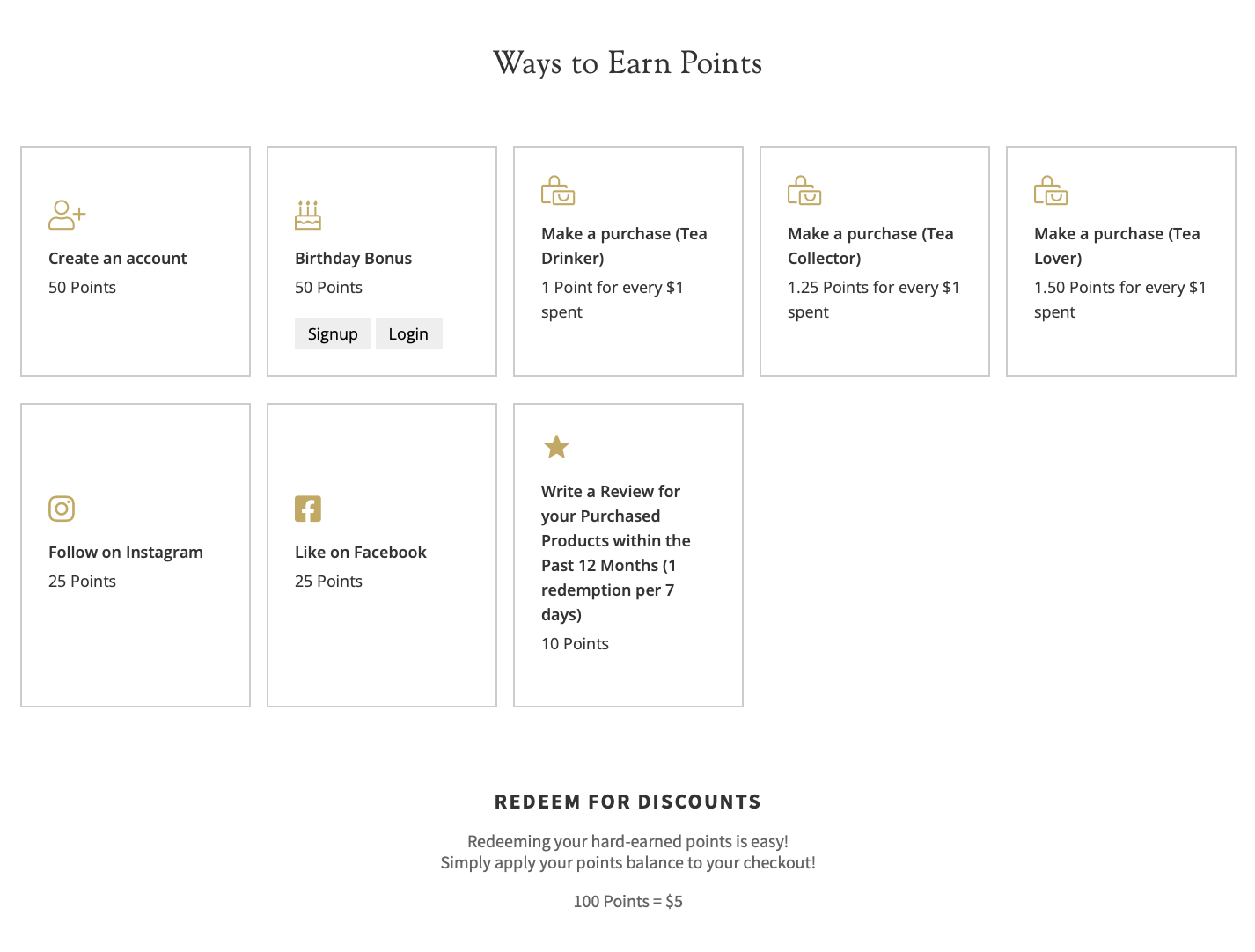Choose Make a purchase (Tea Lover) title

click(x=1117, y=246)
